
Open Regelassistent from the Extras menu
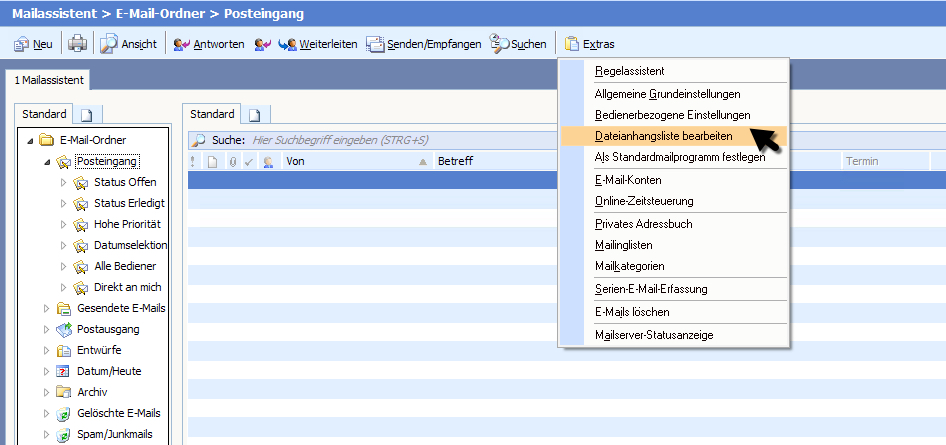(x=629, y=71)
